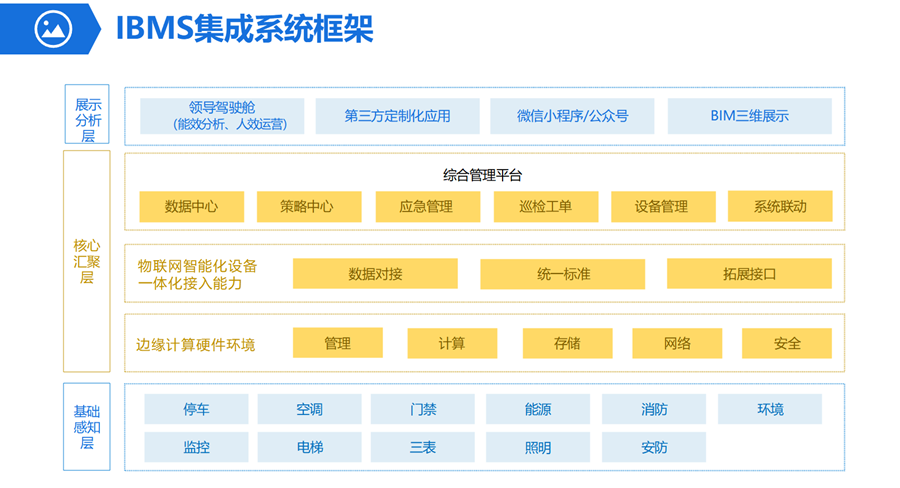Click the 门禁 box
The image size is (900, 488).
[x=423, y=409]
